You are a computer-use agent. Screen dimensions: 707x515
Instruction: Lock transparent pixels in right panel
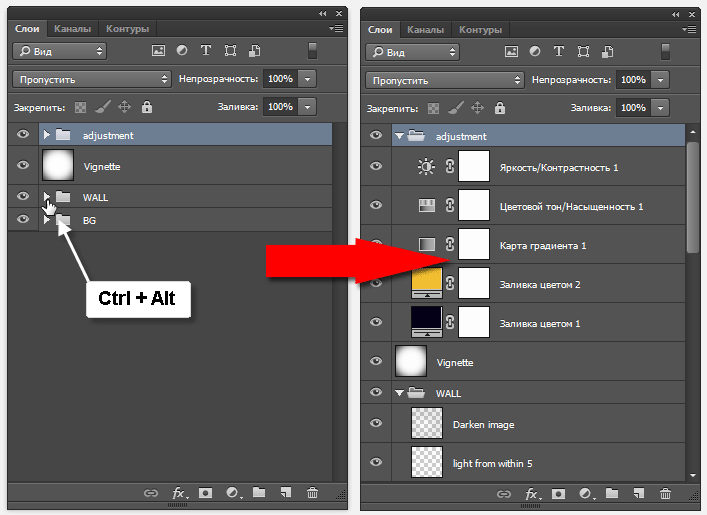pos(433,108)
